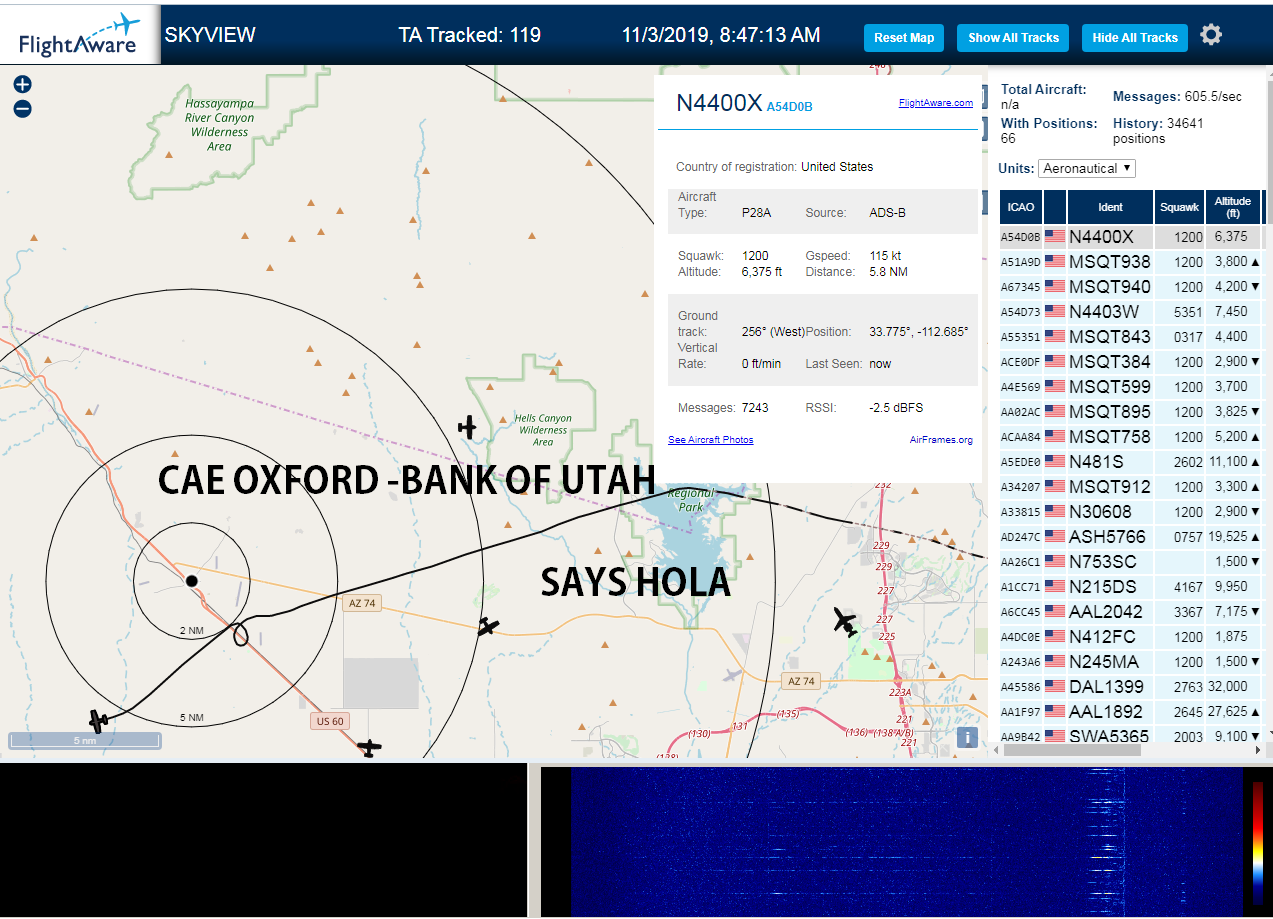Select the N753SC aircraft row
The image size is (1273, 919).
pyautogui.click(x=1131, y=562)
